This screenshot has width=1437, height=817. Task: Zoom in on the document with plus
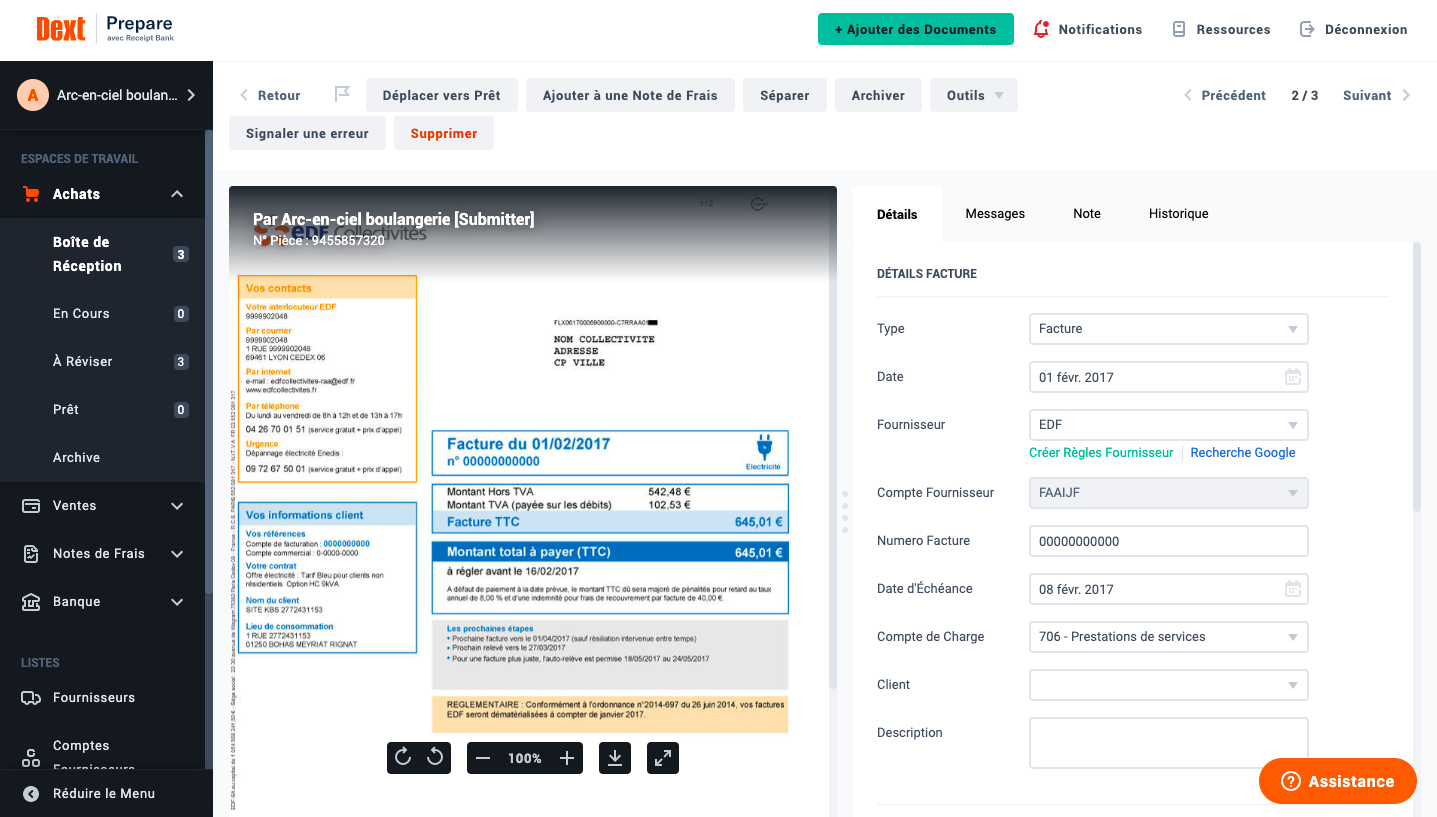[x=567, y=758]
